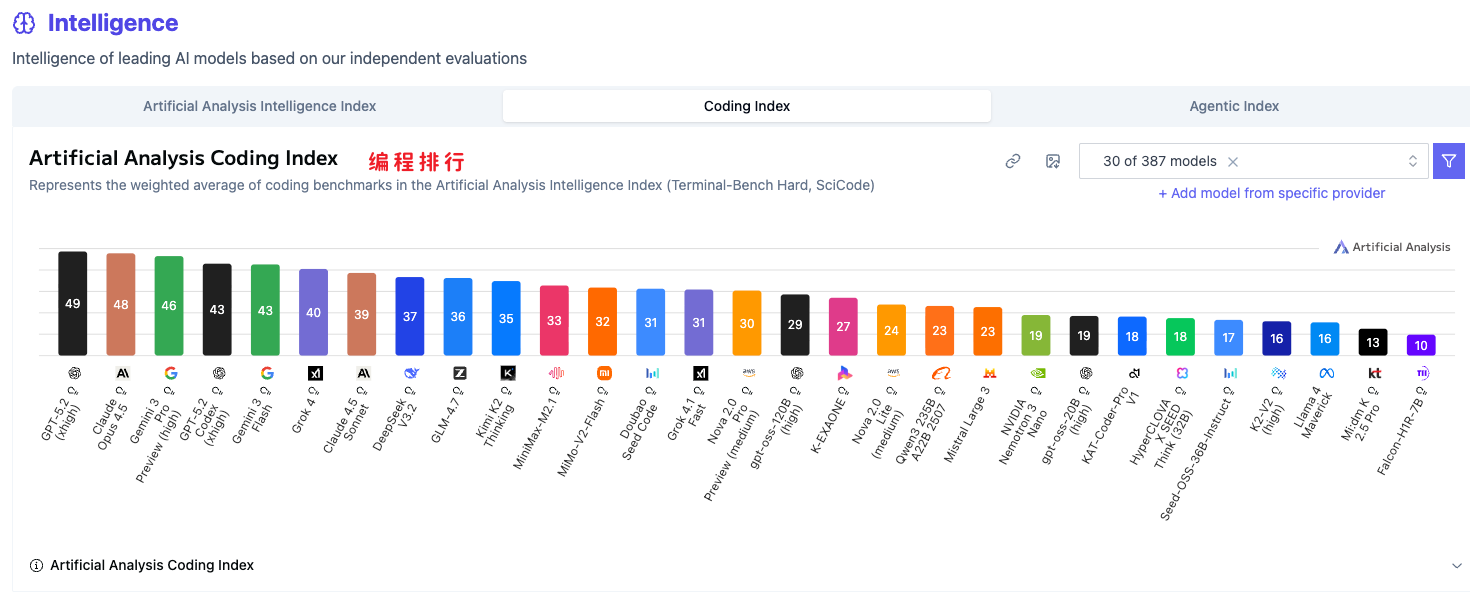
Task: Expand the Artificial Analysis Coding Index section chevron
Action: coord(1457,566)
